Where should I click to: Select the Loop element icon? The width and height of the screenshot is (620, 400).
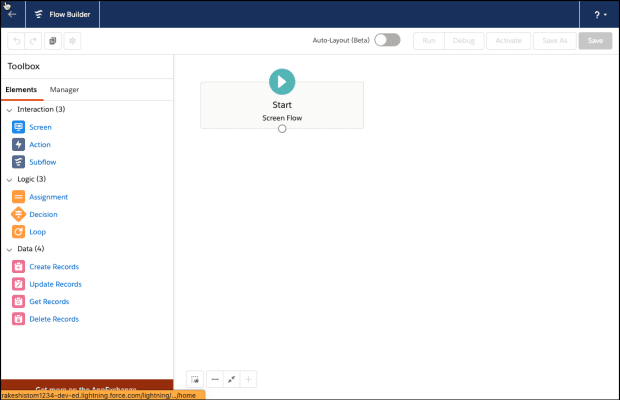[18, 232]
